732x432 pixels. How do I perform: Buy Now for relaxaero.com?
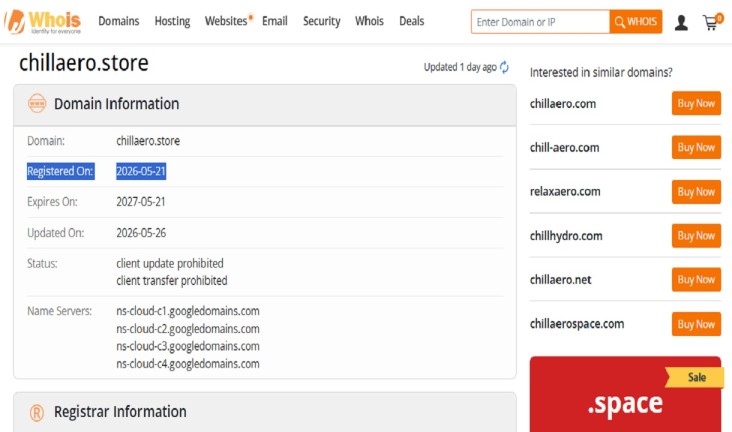pos(696,191)
